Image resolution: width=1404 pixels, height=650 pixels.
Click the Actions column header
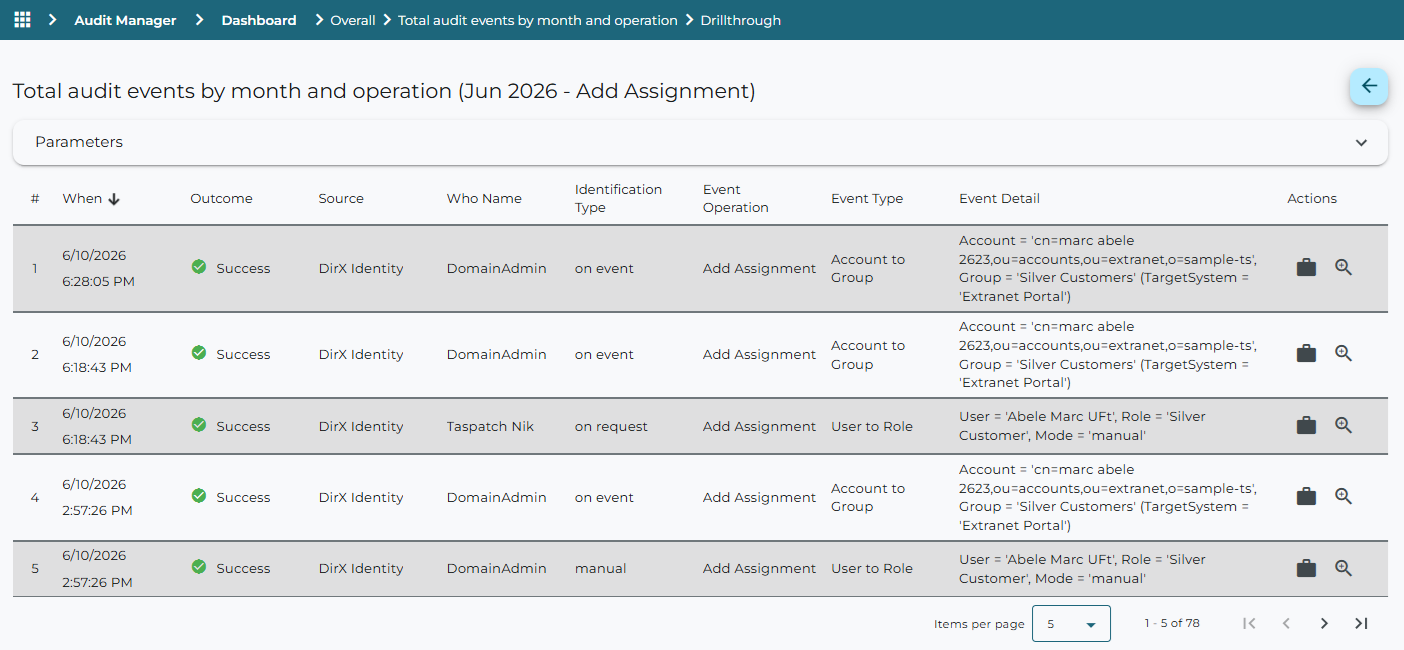coord(1312,199)
